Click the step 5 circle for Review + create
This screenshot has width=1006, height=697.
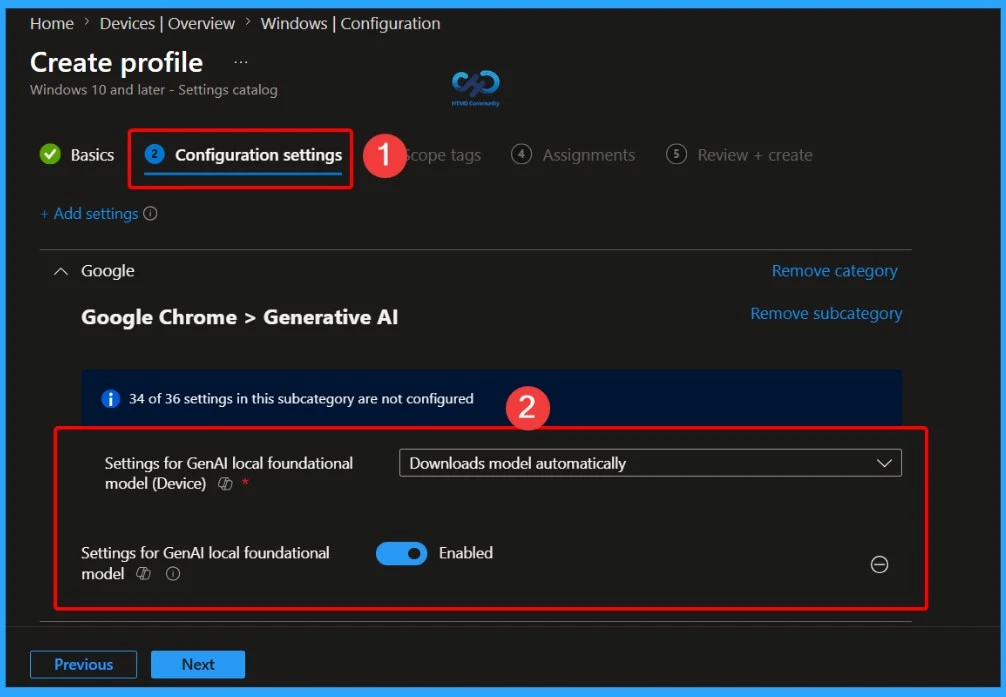tap(676, 154)
